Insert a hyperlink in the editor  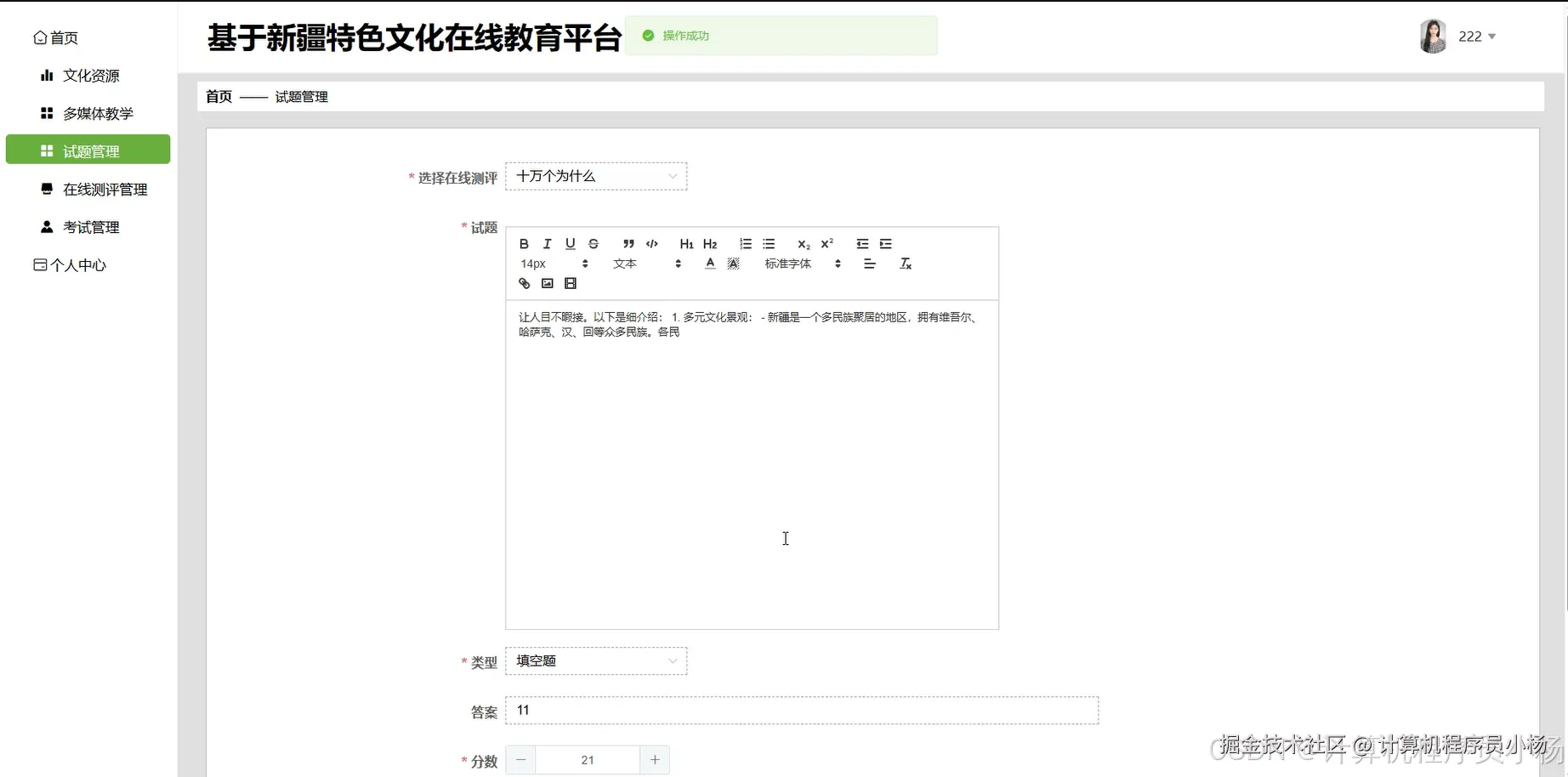click(x=523, y=283)
